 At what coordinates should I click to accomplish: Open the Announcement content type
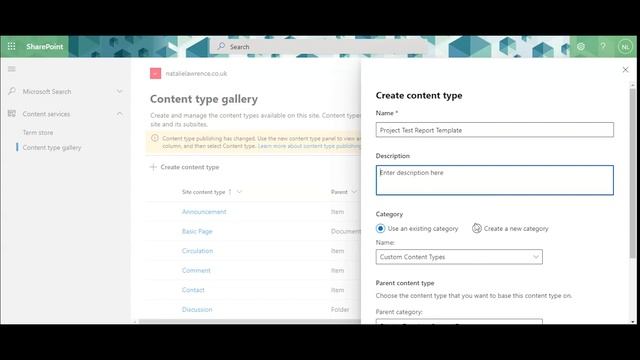click(204, 212)
